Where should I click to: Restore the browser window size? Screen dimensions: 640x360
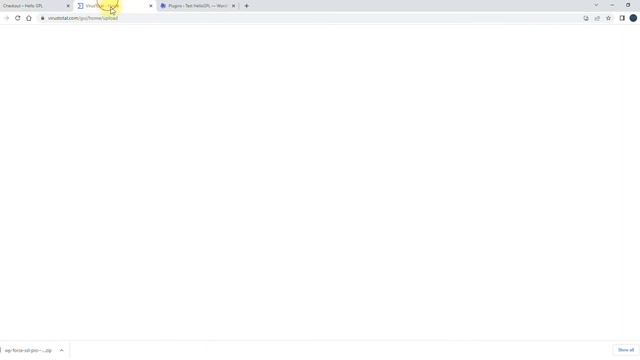pyautogui.click(x=628, y=5)
